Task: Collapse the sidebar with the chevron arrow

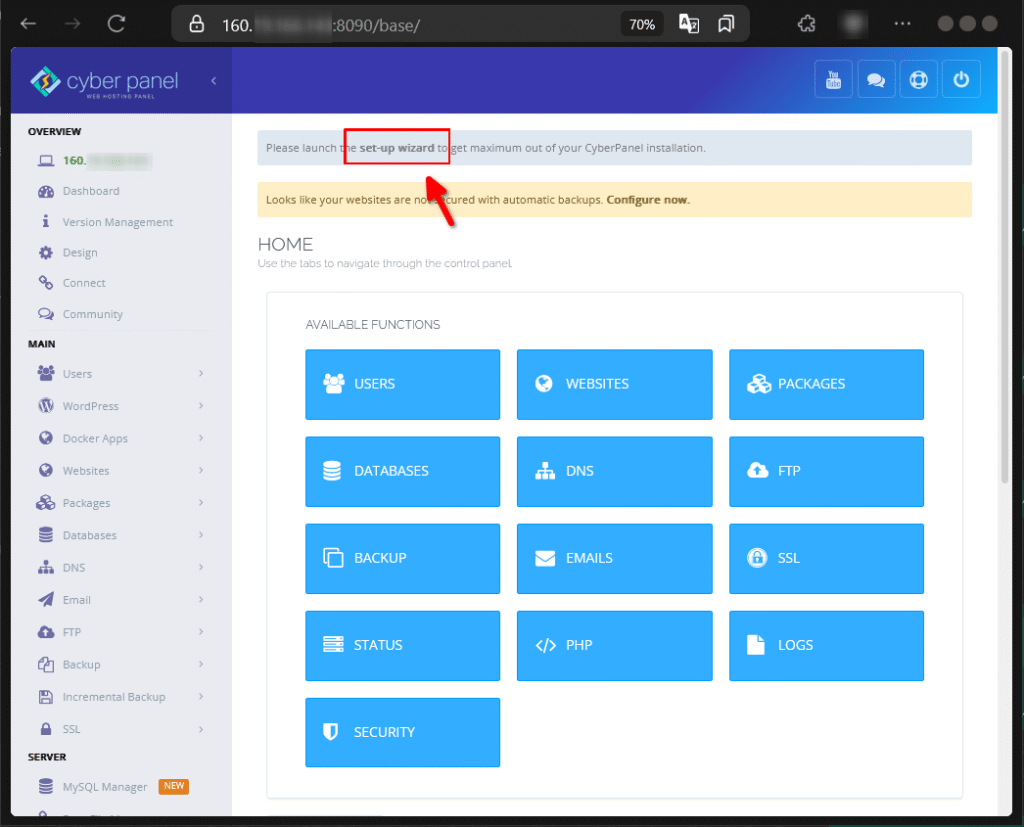Action: point(211,82)
